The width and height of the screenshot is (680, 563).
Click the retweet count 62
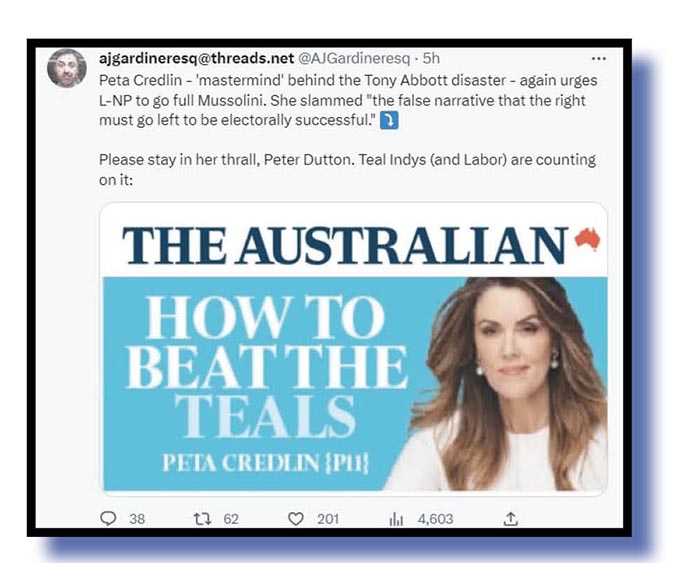231,519
